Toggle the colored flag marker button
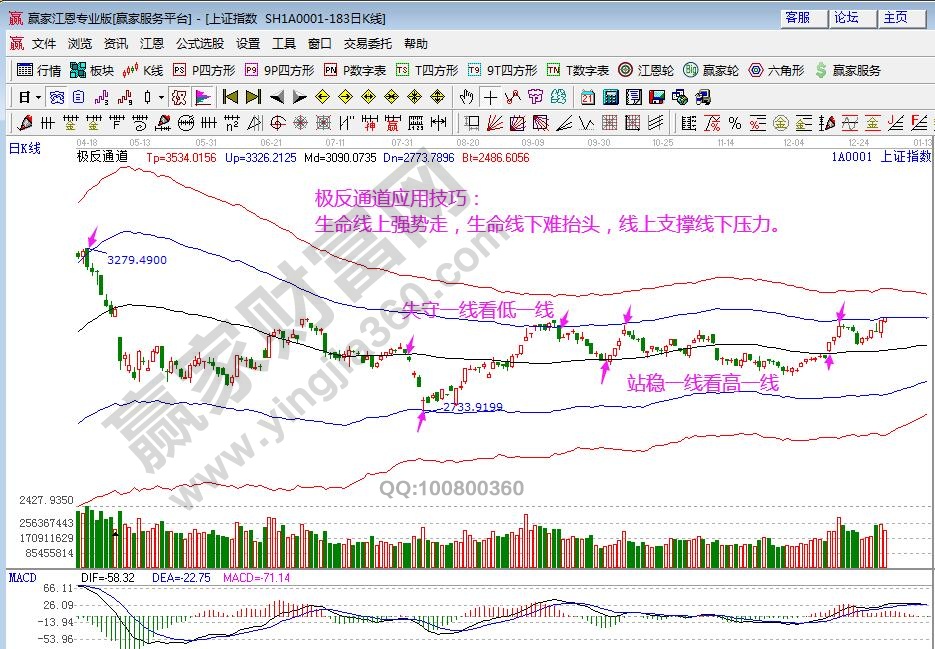935x649 pixels. tap(202, 97)
